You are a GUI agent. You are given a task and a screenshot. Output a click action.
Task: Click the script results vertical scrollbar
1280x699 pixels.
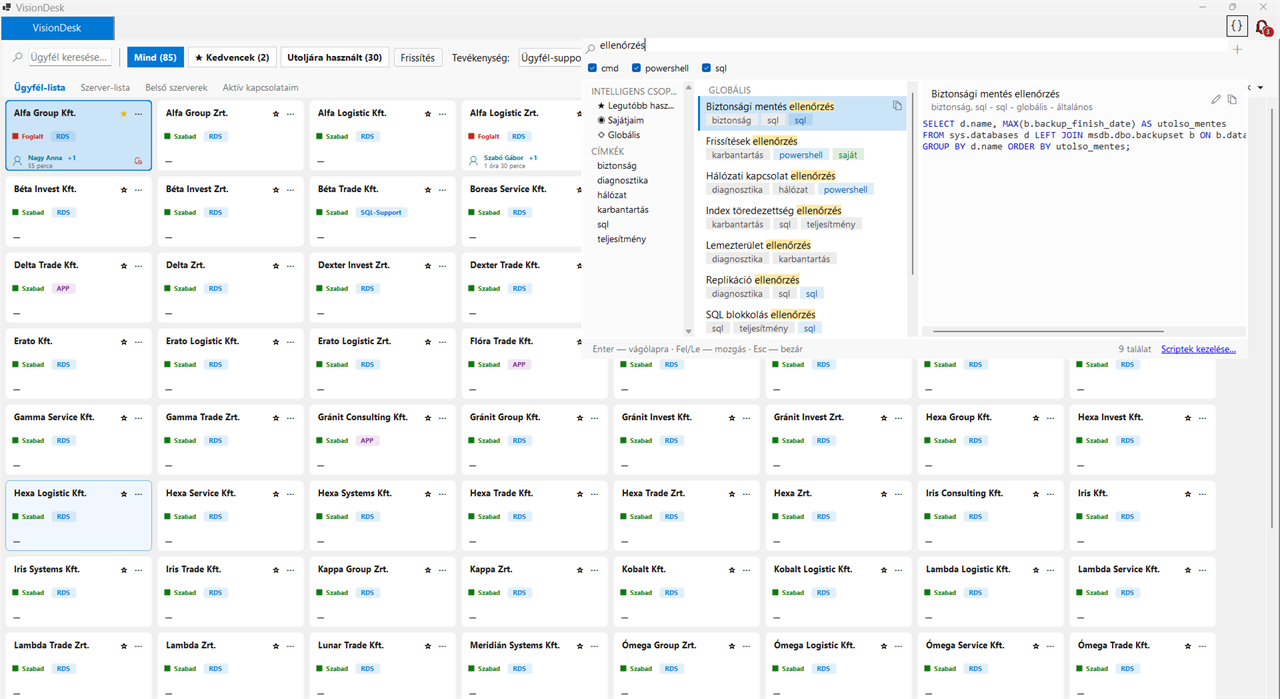click(911, 182)
